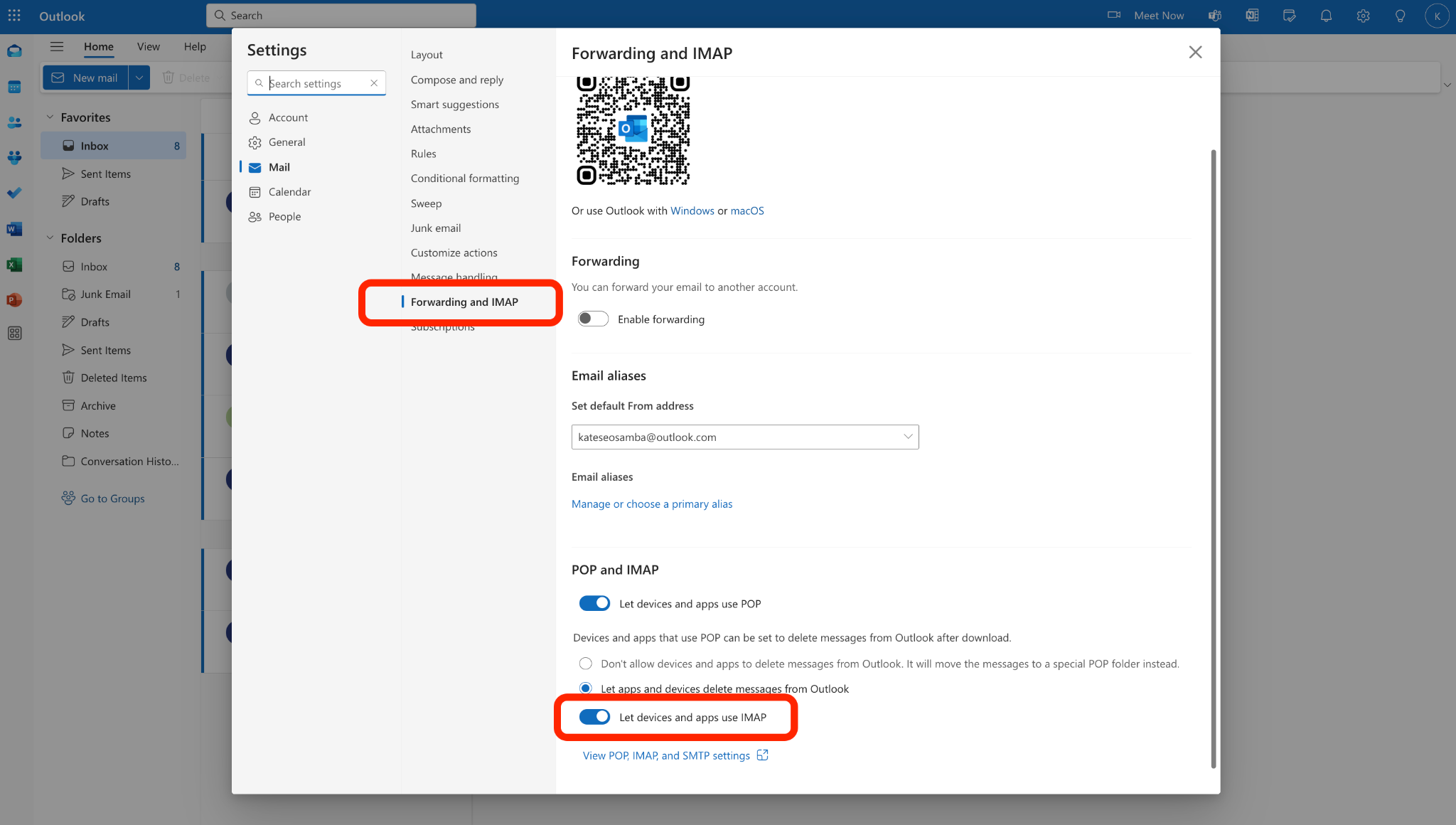Open Teams icon in top bar

pyautogui.click(x=1215, y=16)
